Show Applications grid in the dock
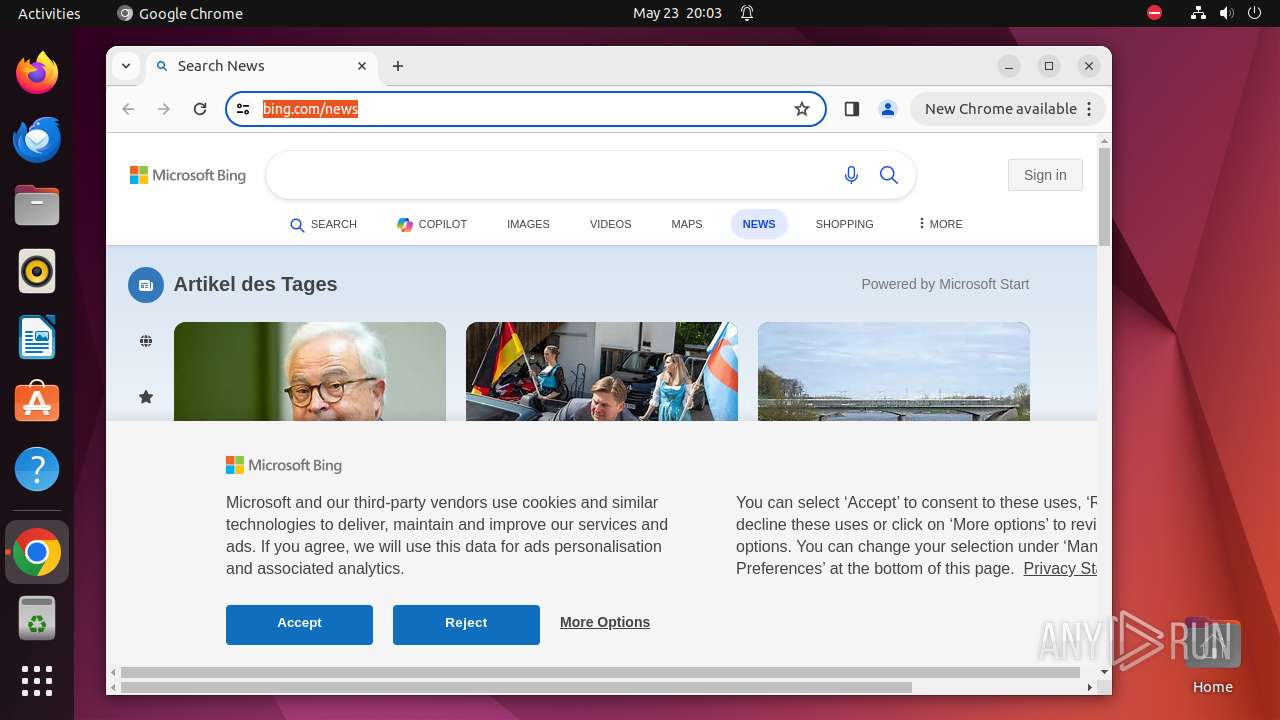The image size is (1280, 720). pyautogui.click(x=37, y=681)
